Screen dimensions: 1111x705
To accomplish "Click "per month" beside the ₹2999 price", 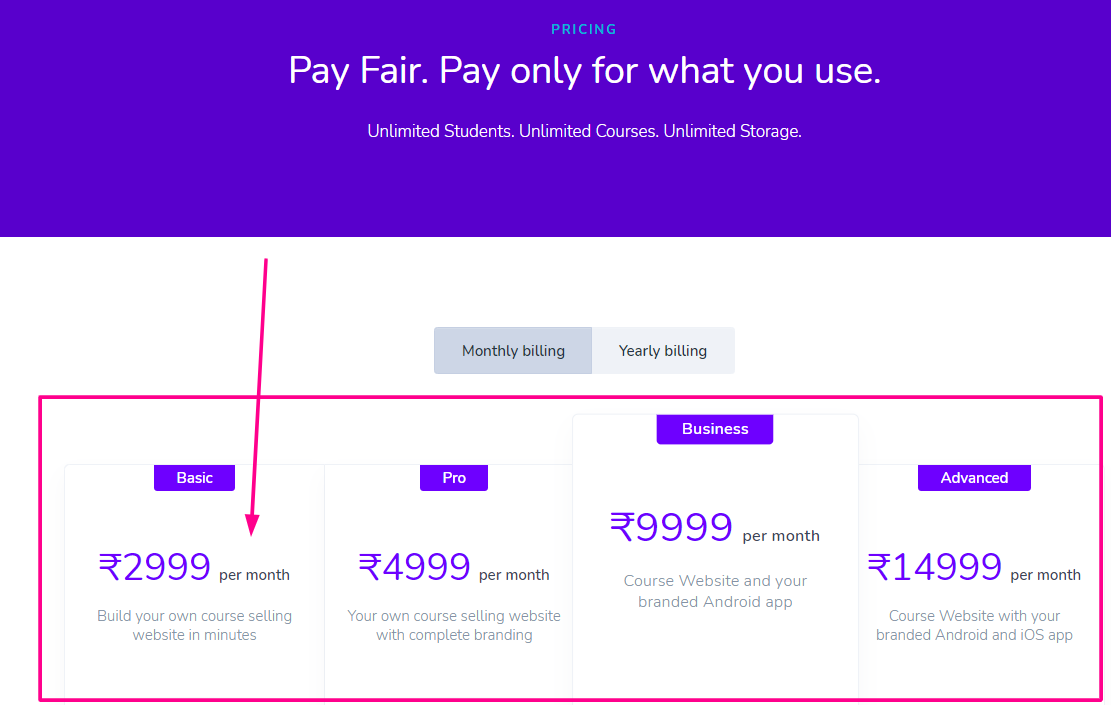I will tap(254, 575).
